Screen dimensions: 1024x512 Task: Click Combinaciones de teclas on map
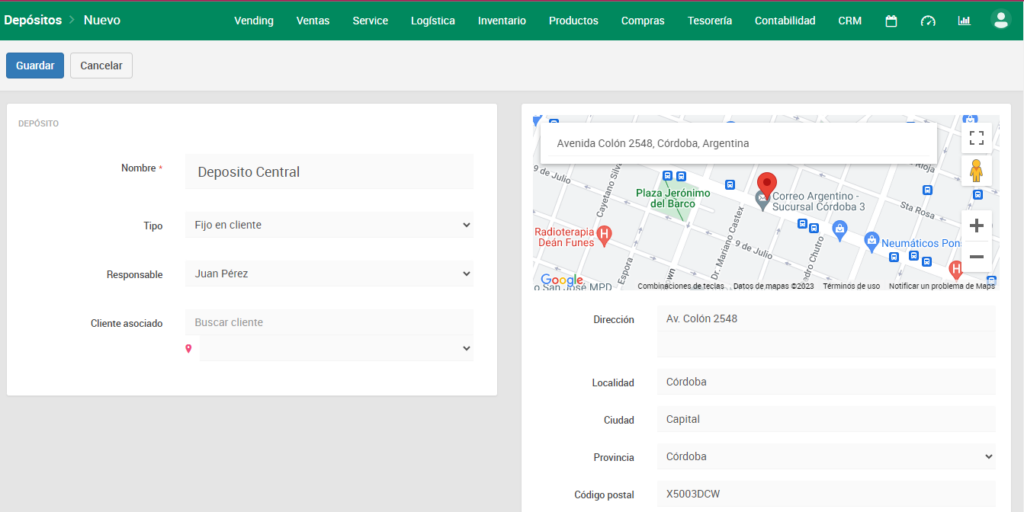(x=680, y=286)
